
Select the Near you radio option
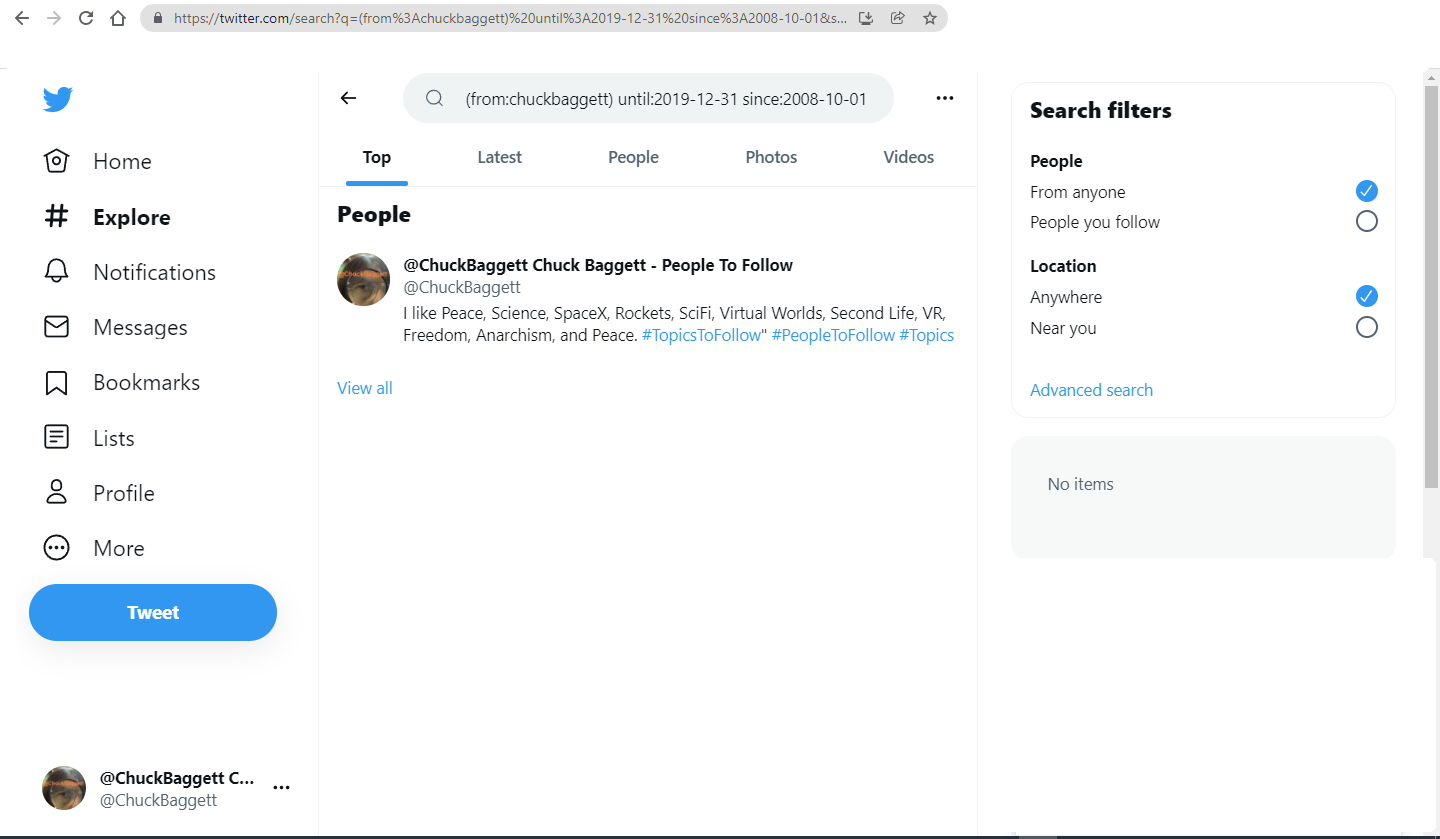[1367, 327]
